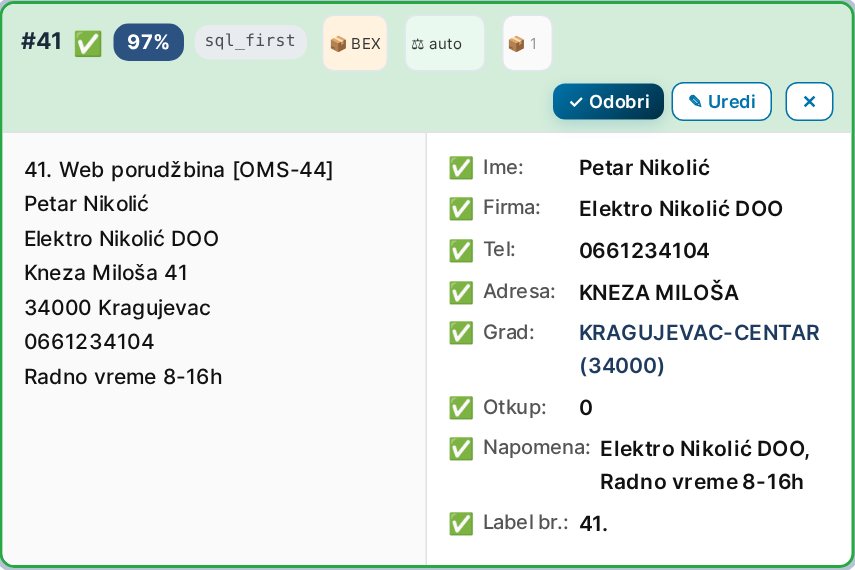
Task: Click the raw text line Radno vreme 8-16h
Action: (123, 377)
